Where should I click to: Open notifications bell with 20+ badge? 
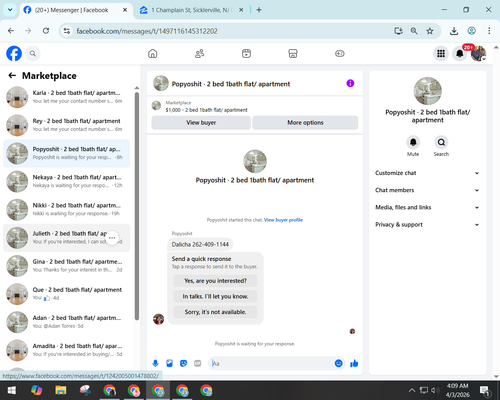click(460, 53)
